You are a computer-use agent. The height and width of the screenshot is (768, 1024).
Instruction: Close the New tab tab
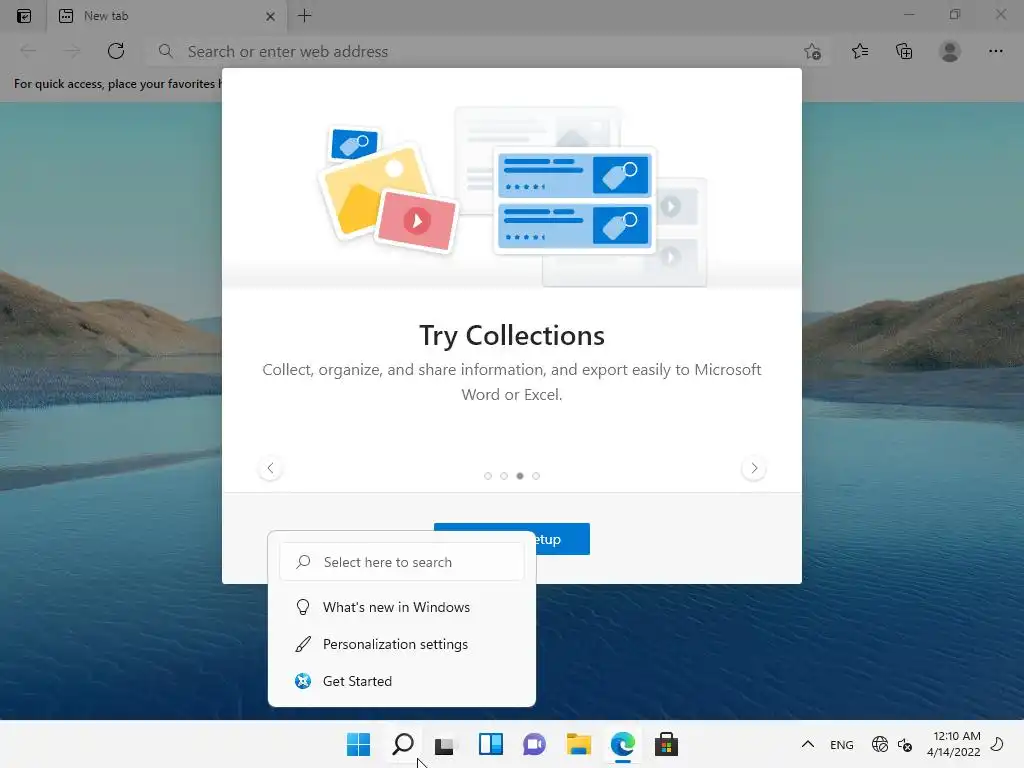tap(270, 16)
